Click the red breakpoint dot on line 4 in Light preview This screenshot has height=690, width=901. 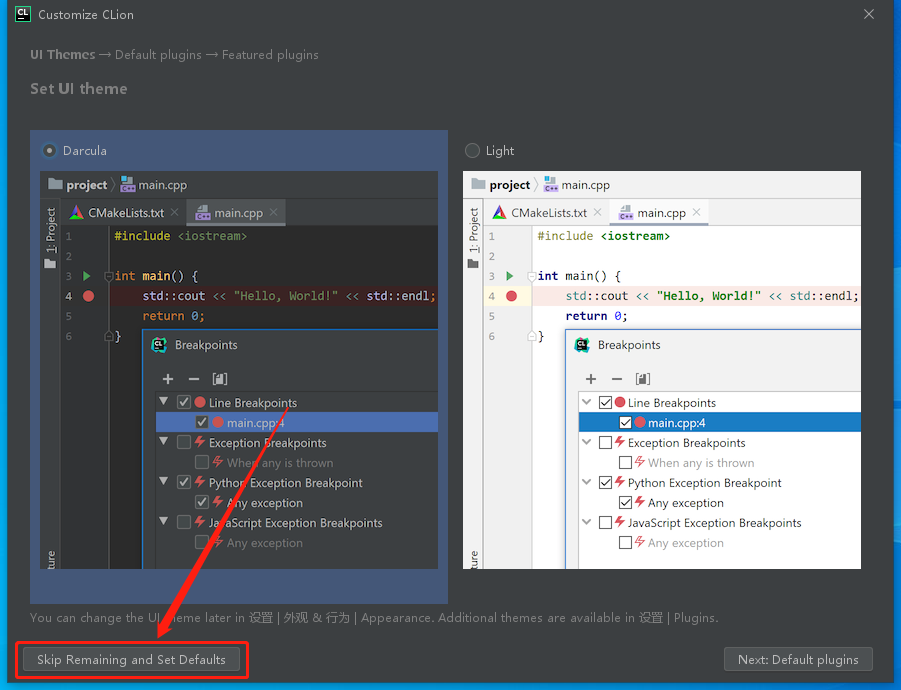(x=511, y=296)
